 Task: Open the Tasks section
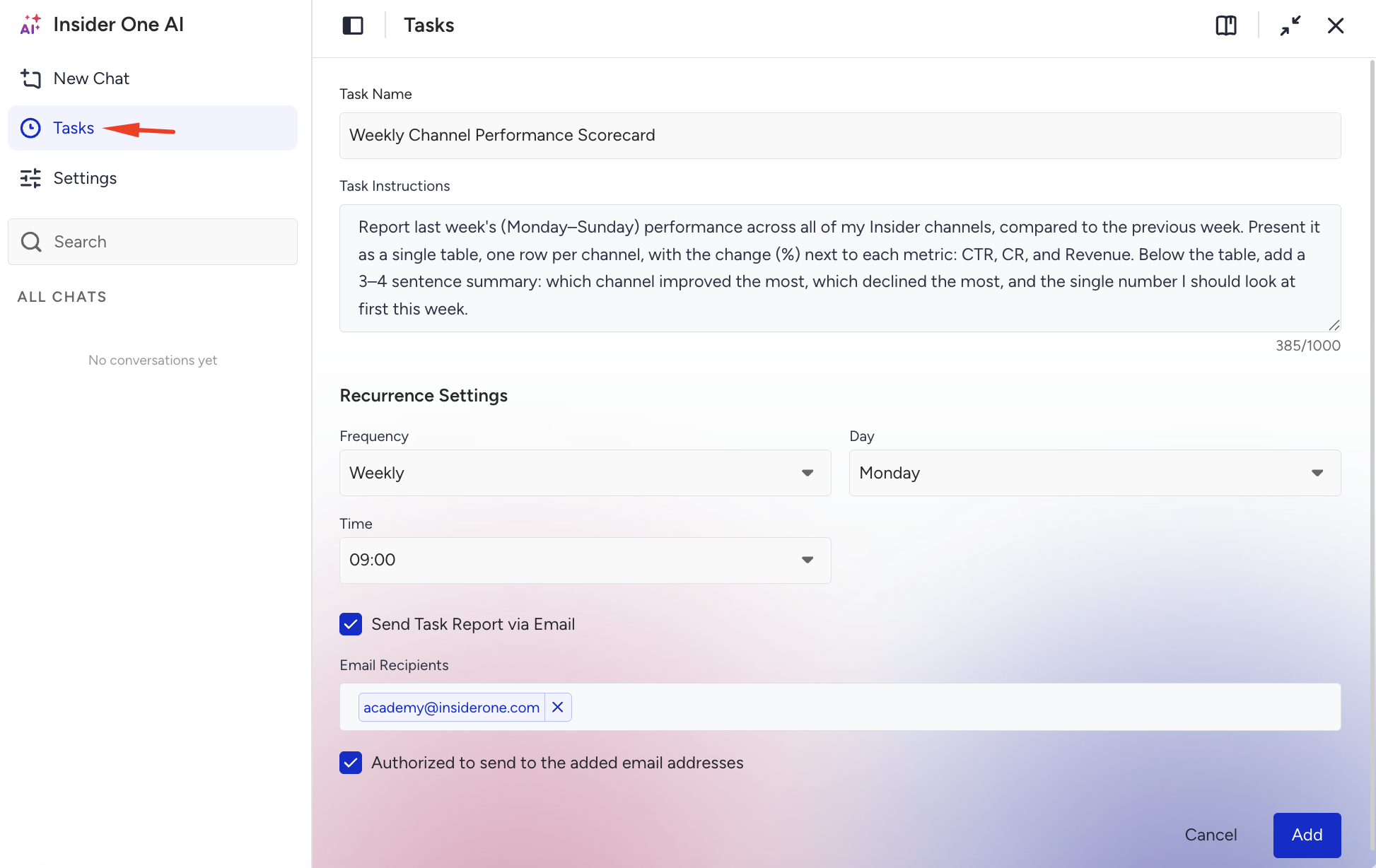[153, 128]
